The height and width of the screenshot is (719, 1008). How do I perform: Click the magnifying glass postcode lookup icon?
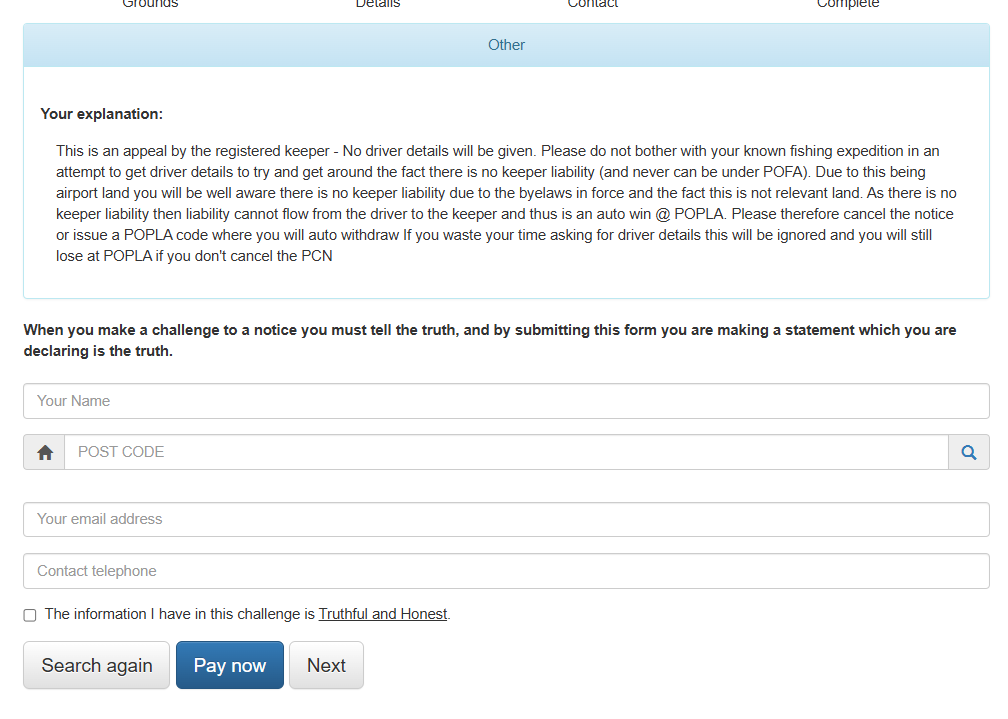968,452
